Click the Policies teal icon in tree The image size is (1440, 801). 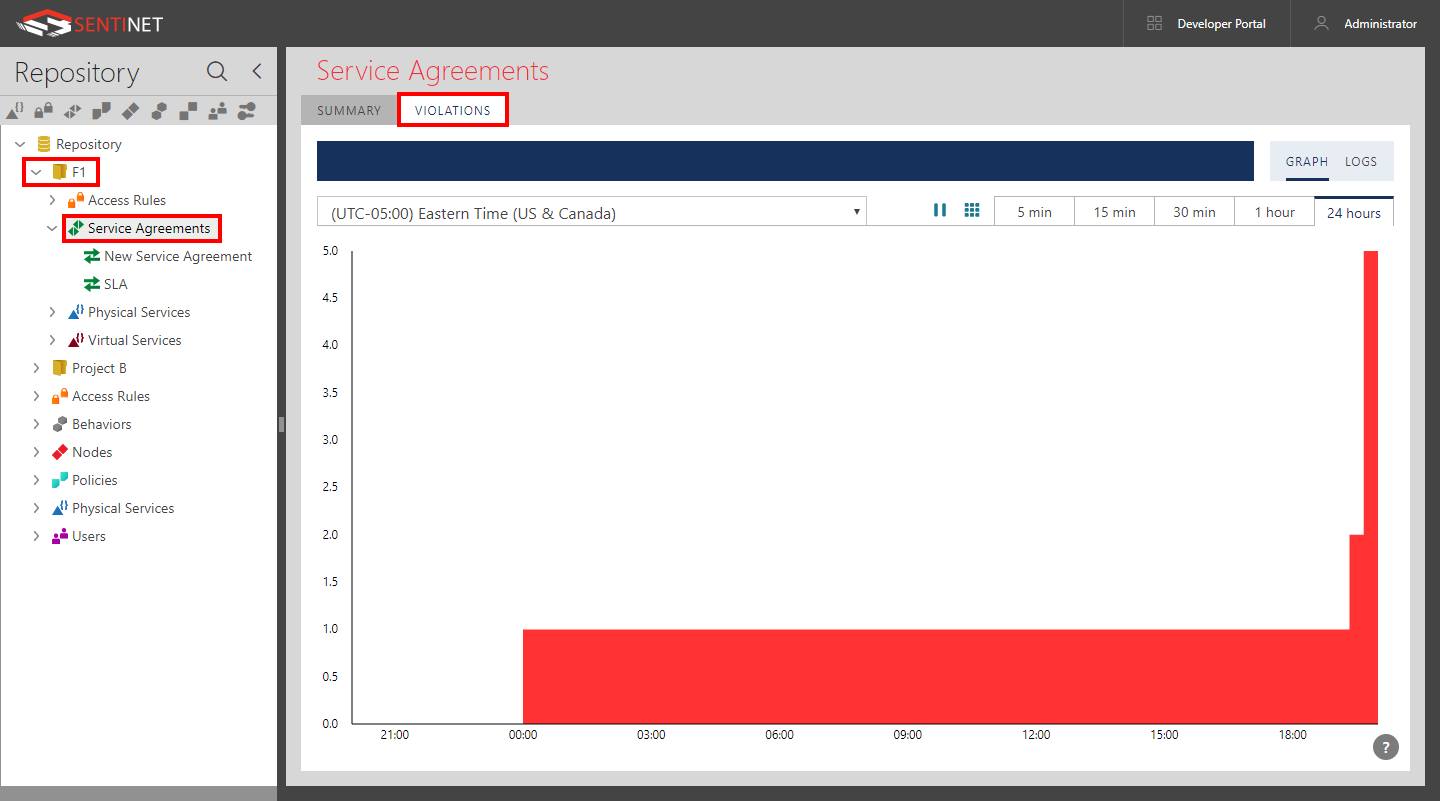(60, 480)
